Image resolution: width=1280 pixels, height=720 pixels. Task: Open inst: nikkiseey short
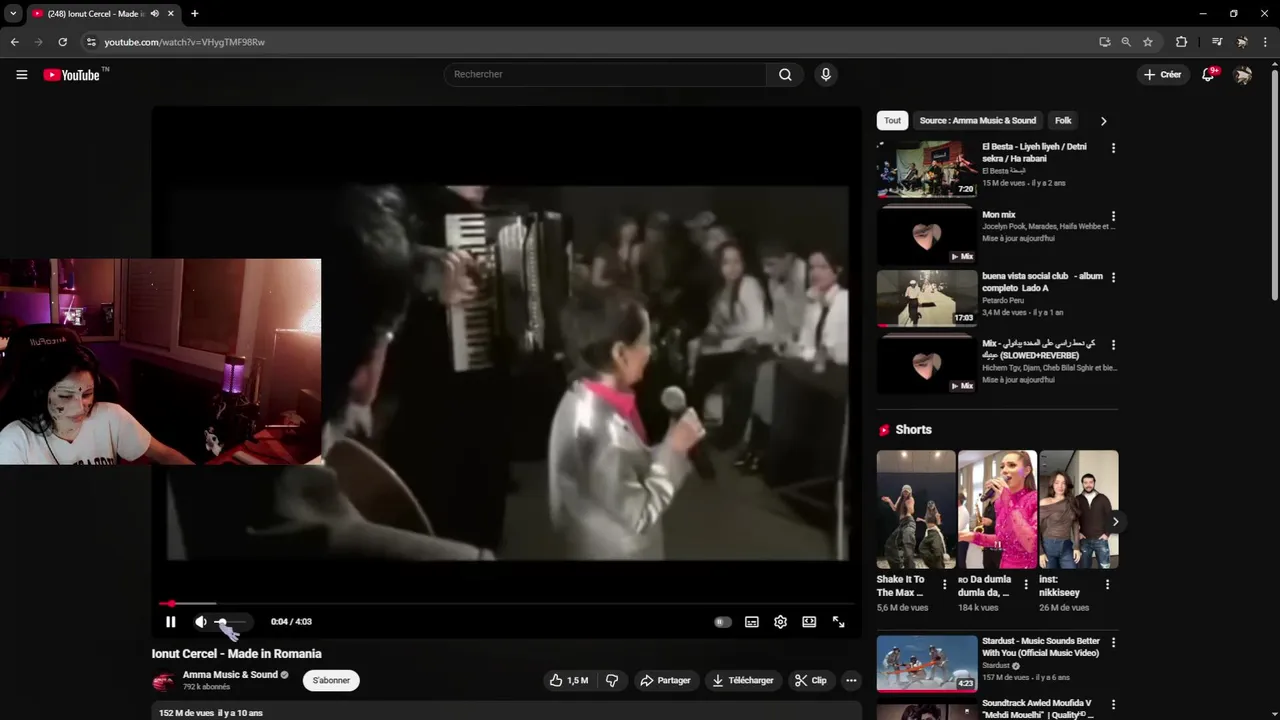pyautogui.click(x=1078, y=510)
